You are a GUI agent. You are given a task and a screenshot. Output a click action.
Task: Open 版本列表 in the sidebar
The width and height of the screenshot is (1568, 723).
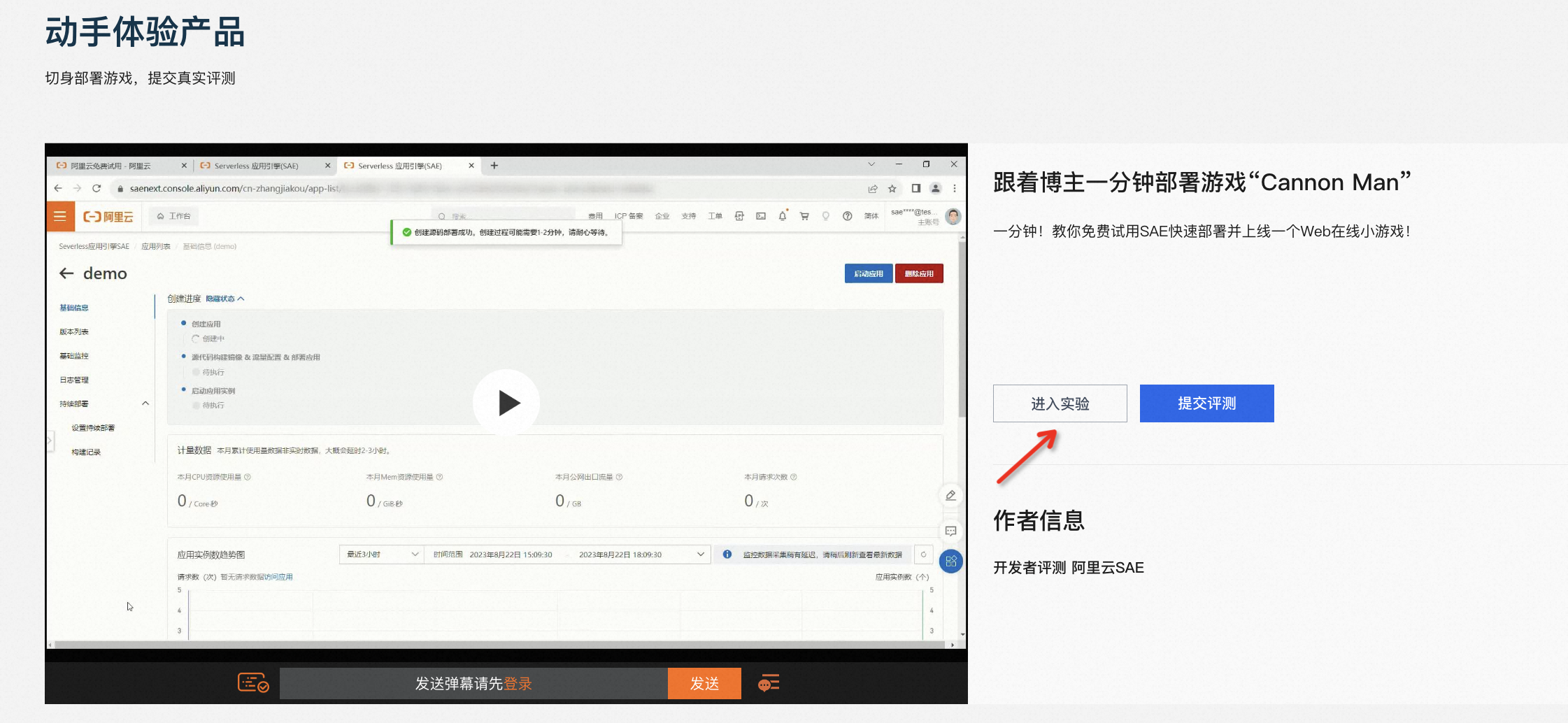point(74,331)
